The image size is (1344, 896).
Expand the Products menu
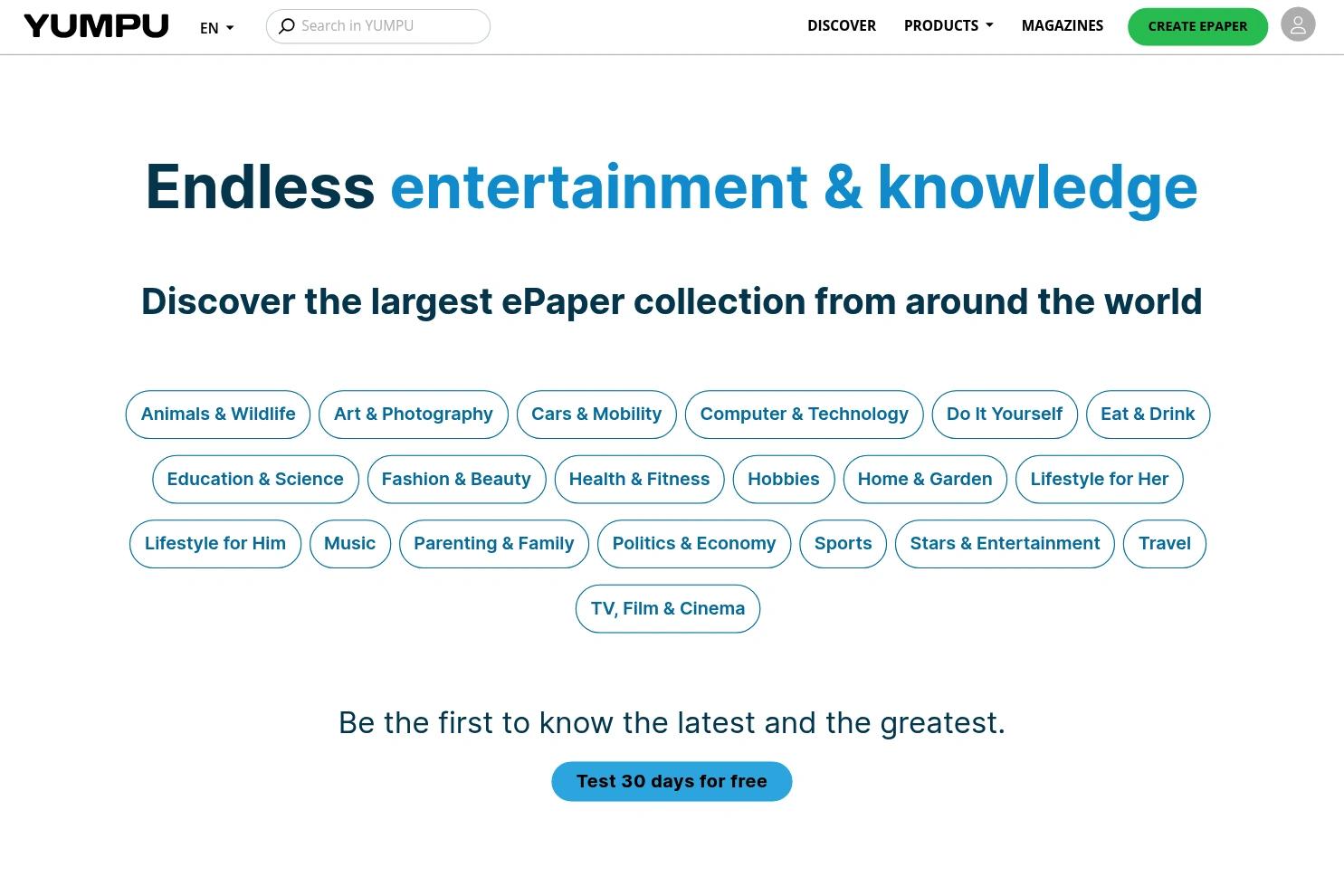coord(948,25)
